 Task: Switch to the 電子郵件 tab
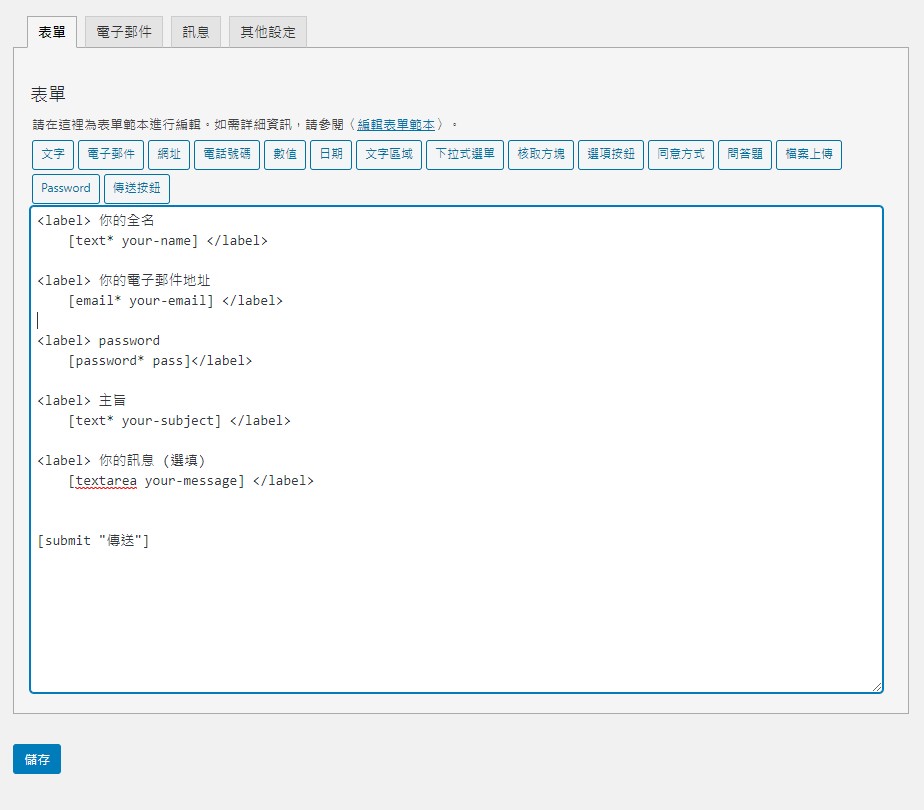pyautogui.click(x=124, y=32)
